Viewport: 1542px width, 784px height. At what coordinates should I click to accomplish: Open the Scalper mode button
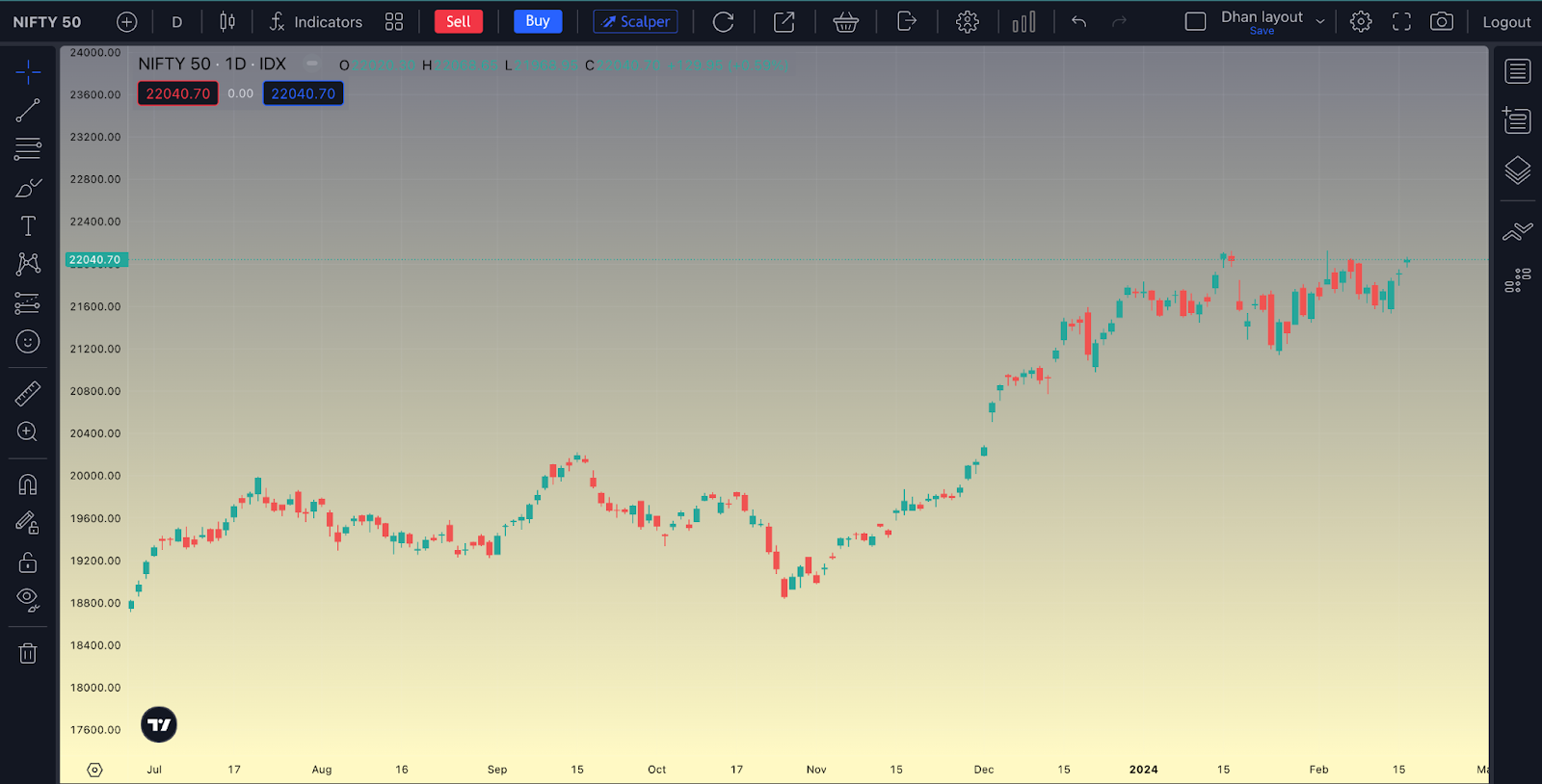pyautogui.click(x=635, y=21)
